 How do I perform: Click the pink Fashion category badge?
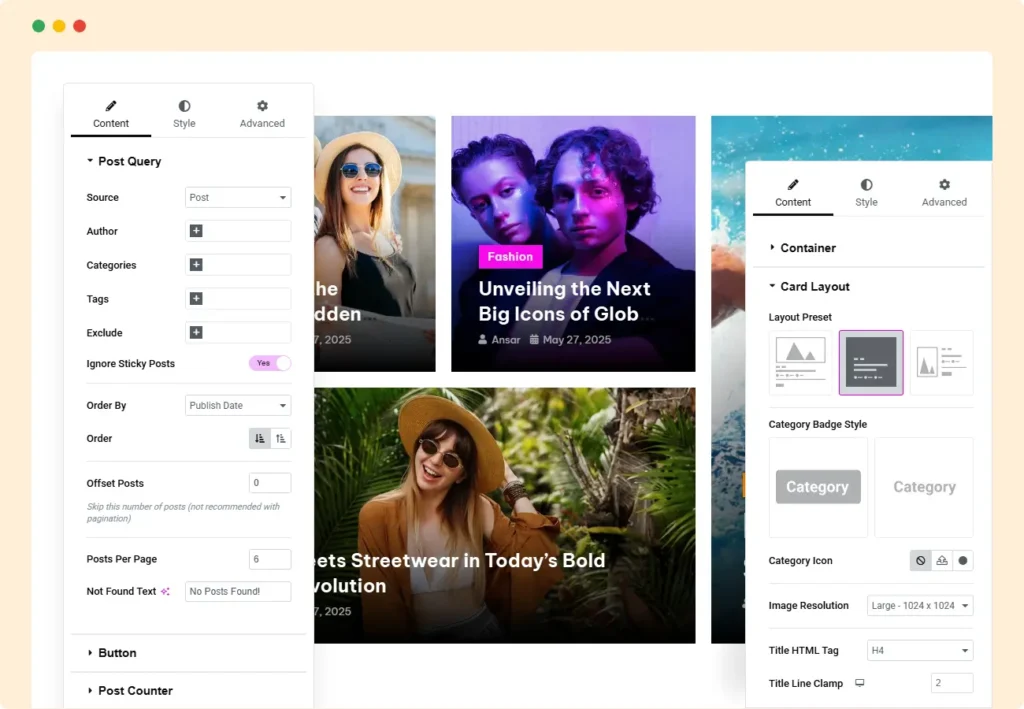coord(510,257)
